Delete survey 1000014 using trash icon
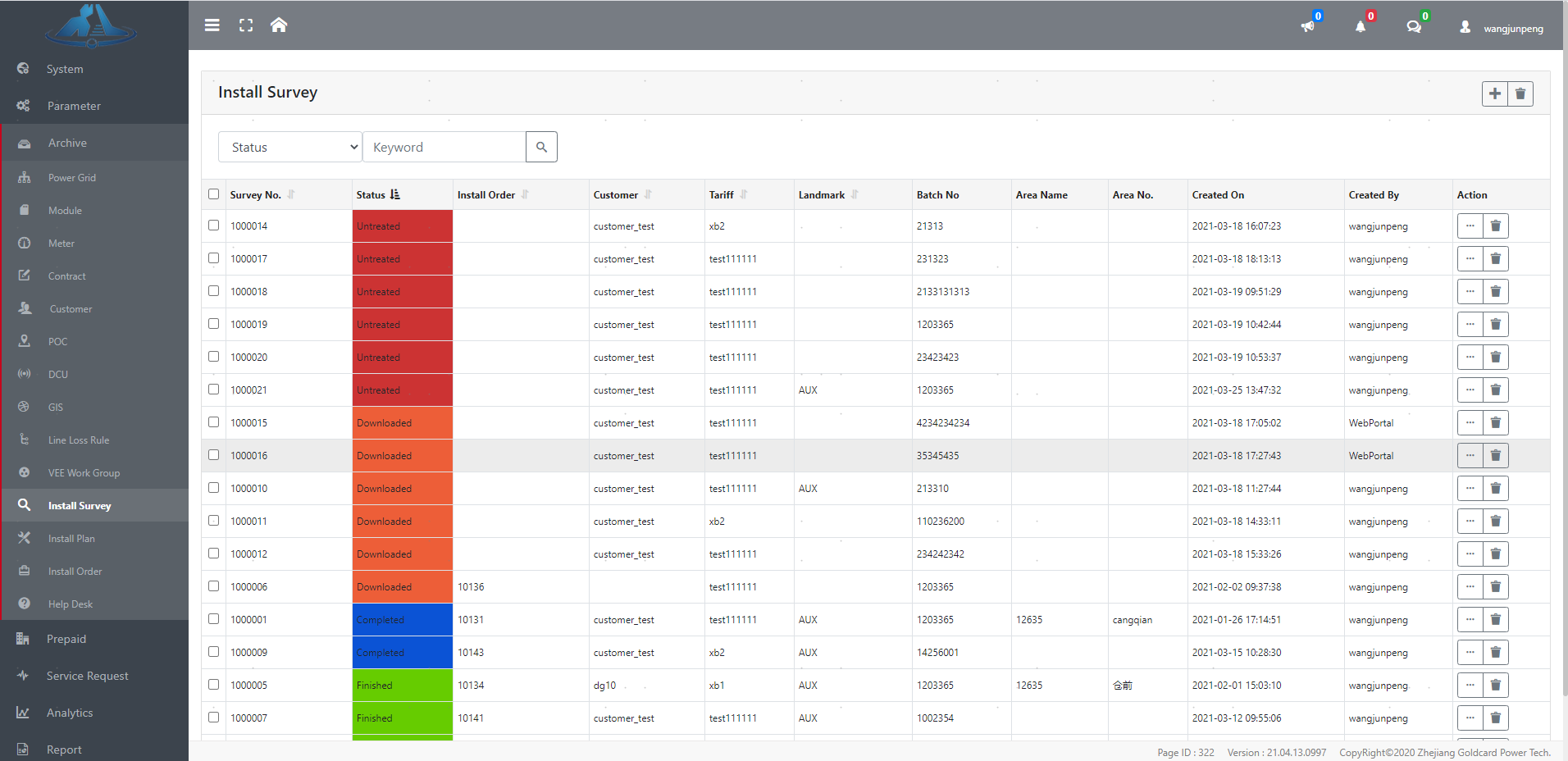This screenshot has width=1568, height=761. pos(1495,226)
